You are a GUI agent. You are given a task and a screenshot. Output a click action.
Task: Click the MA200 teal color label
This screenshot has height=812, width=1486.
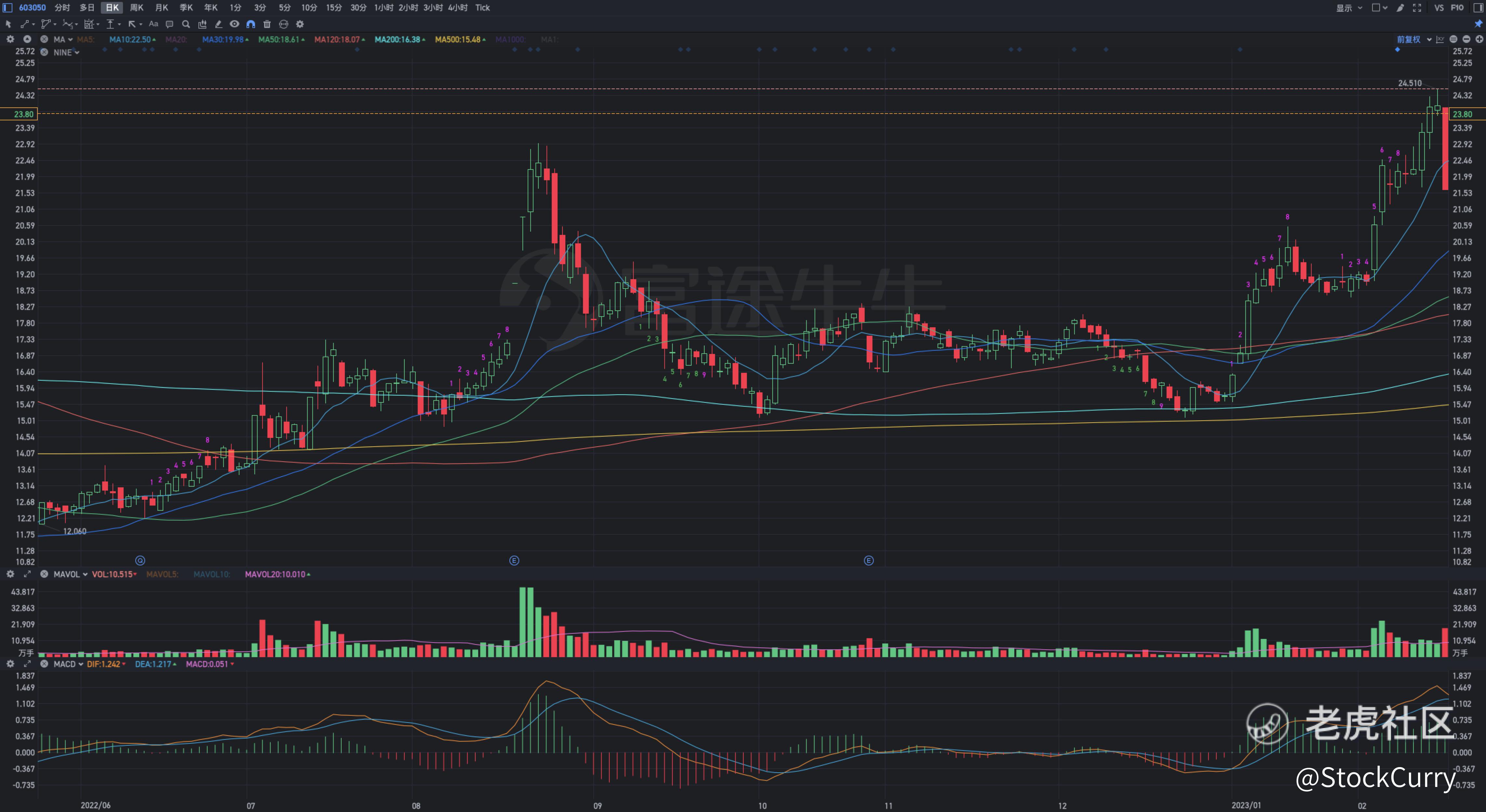[398, 39]
